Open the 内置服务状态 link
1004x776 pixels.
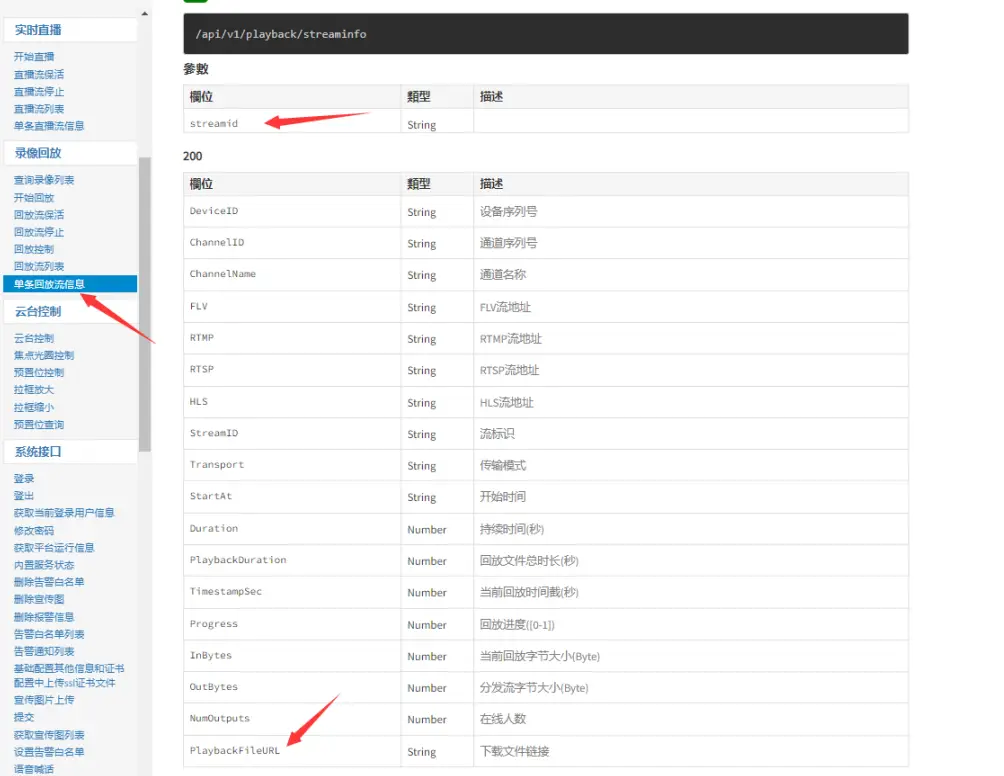pyautogui.click(x=44, y=565)
